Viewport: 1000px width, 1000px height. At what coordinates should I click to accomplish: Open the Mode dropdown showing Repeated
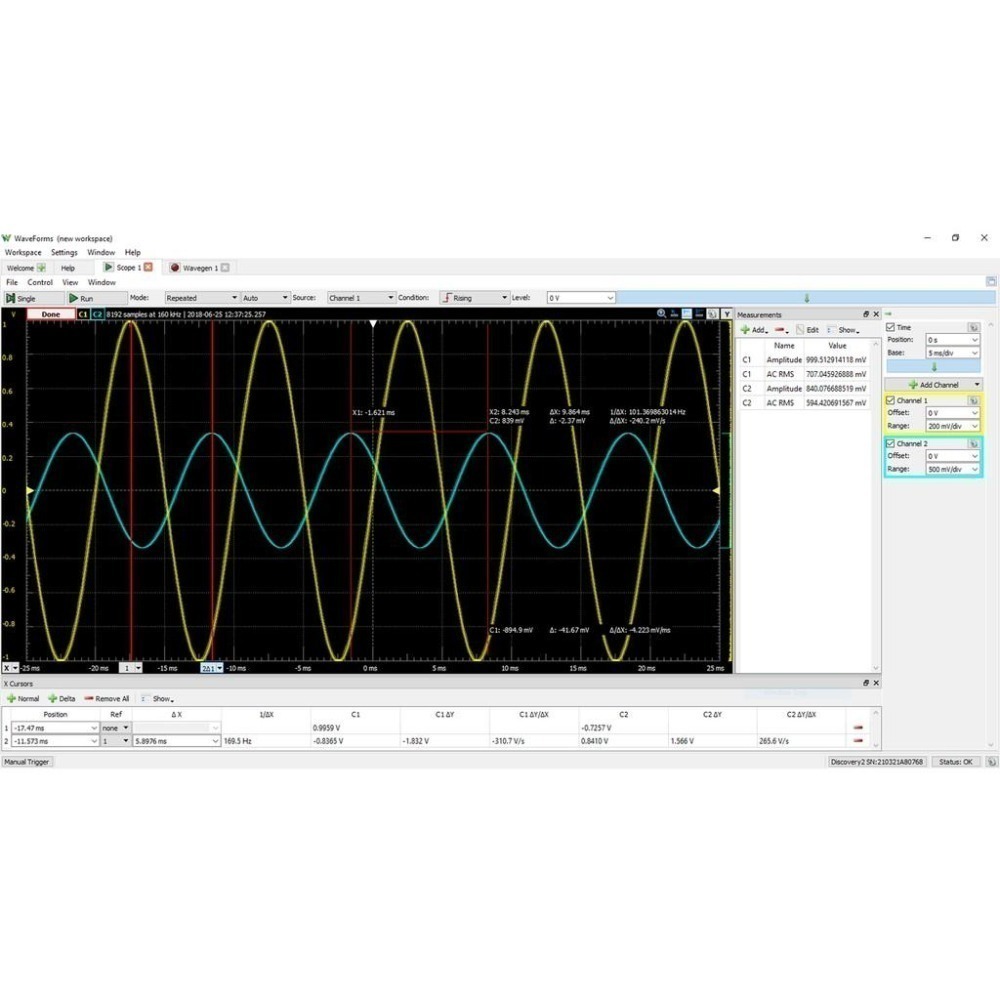[201, 298]
